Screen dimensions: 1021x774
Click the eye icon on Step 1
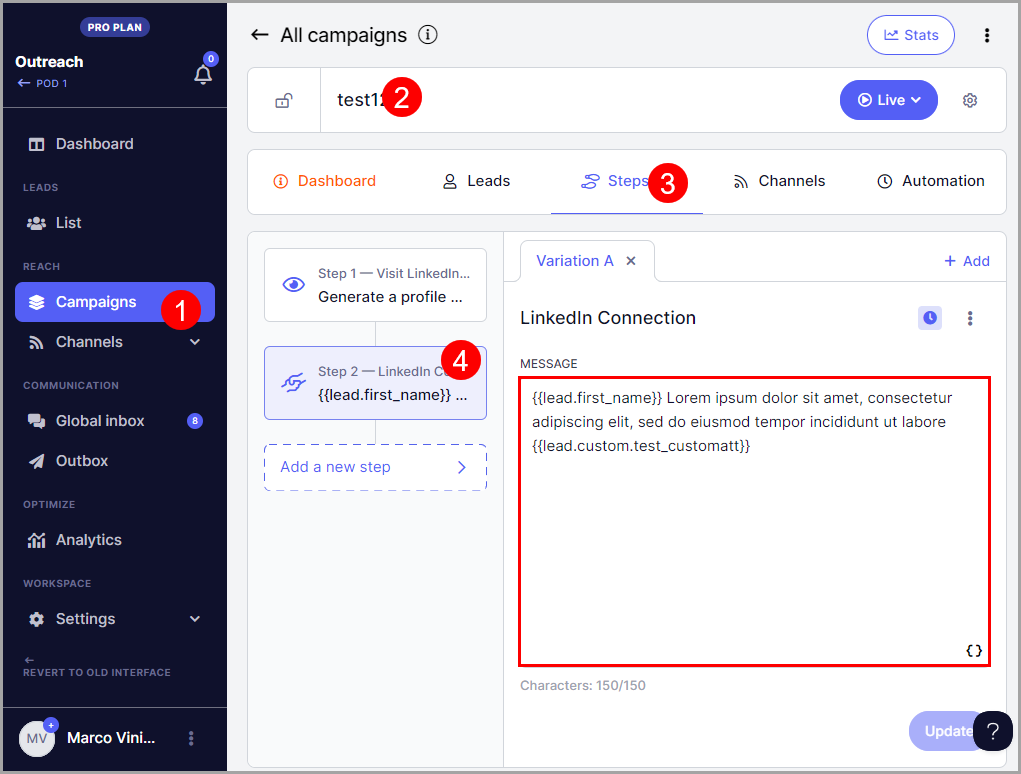[294, 284]
